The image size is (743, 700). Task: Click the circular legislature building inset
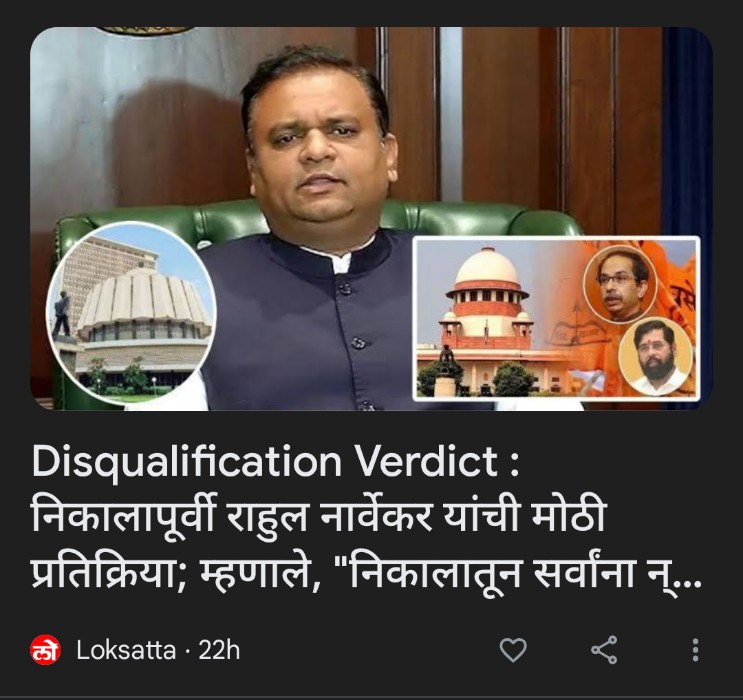coord(131,312)
